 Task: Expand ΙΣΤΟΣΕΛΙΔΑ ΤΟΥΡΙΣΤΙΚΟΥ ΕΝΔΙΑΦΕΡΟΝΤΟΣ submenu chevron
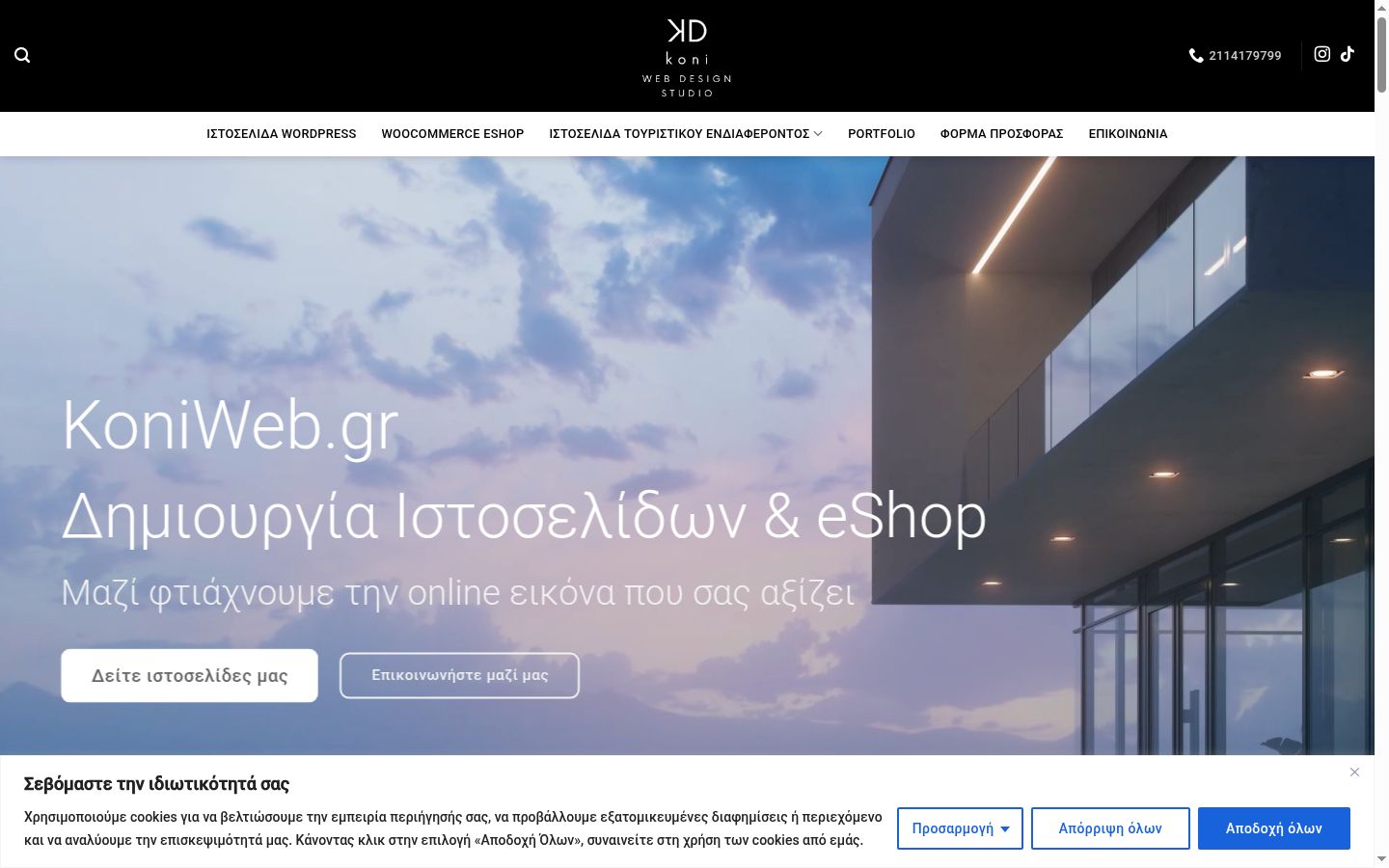pyautogui.click(x=818, y=134)
